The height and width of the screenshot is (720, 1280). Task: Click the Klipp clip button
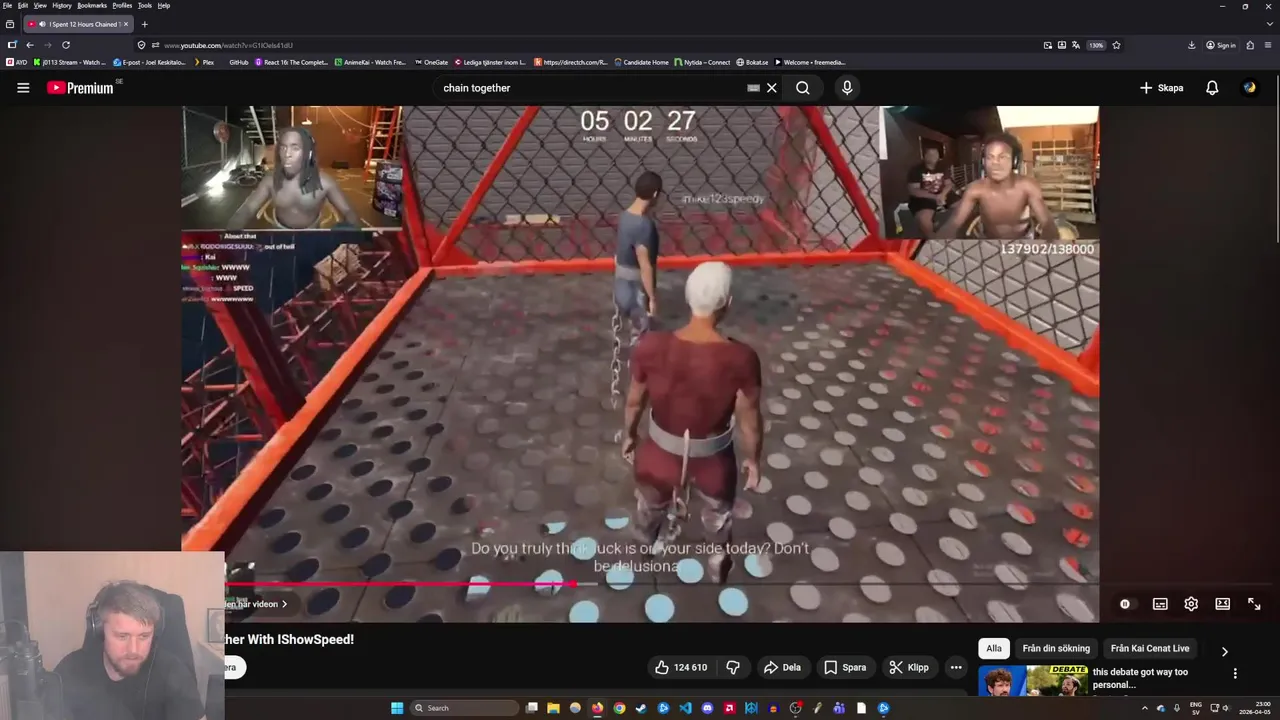click(x=909, y=667)
